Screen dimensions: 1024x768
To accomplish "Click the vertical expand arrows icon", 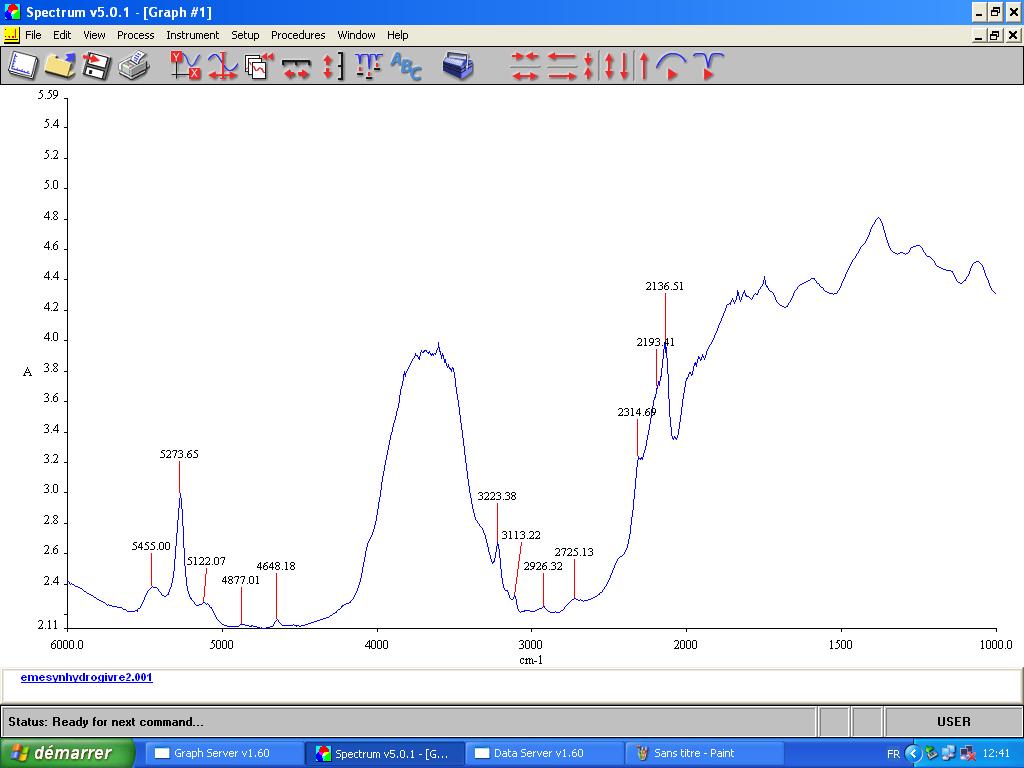I will coord(332,66).
